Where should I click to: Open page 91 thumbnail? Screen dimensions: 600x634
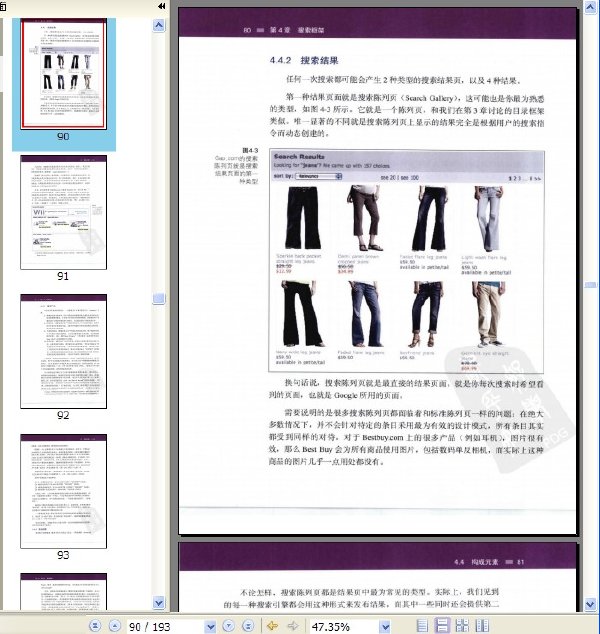(x=63, y=212)
